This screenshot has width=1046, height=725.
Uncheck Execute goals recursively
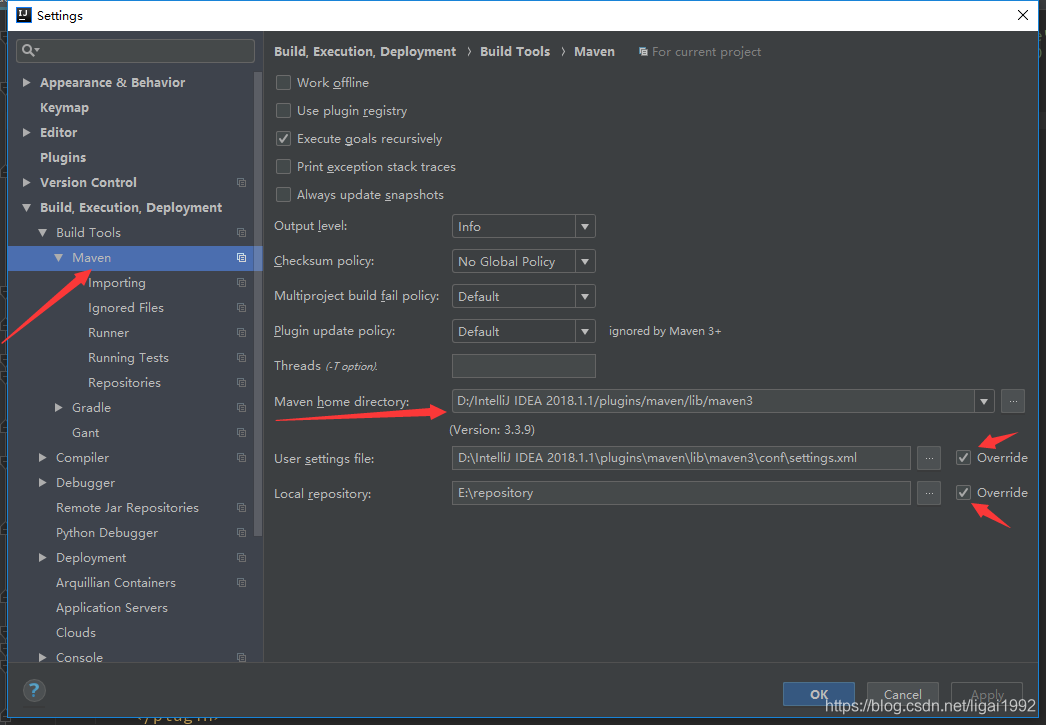tap(284, 139)
